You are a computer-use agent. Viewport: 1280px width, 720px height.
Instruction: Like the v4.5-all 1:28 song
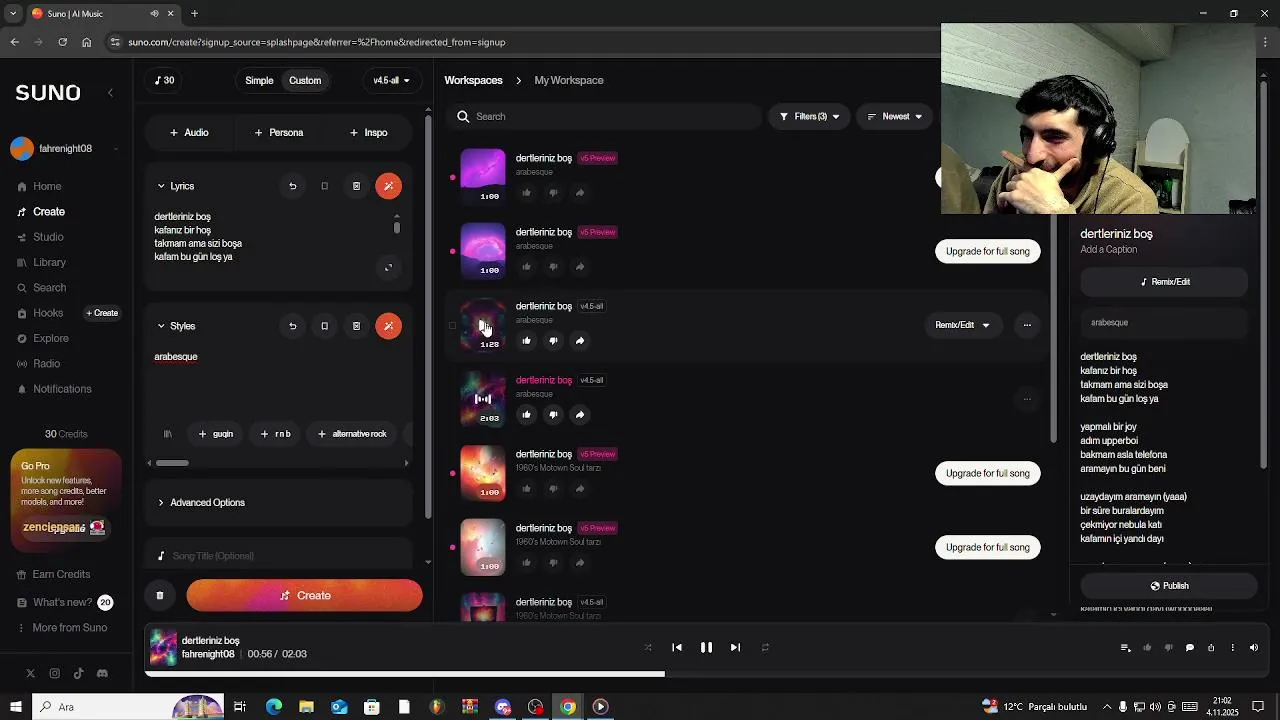[x=527, y=341]
